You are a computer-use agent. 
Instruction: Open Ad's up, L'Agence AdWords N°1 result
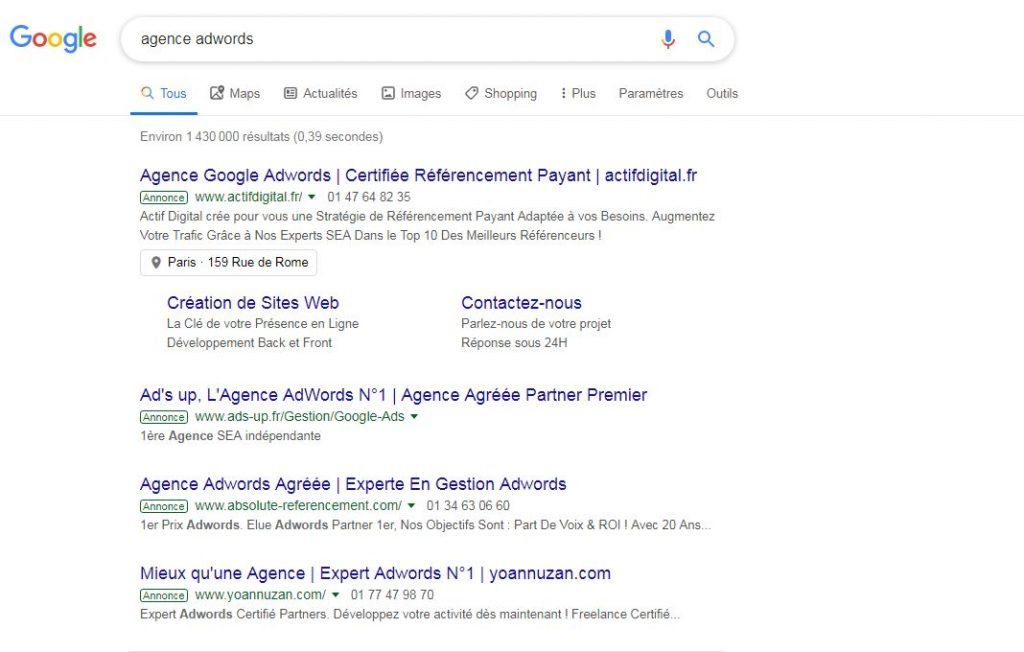(393, 395)
